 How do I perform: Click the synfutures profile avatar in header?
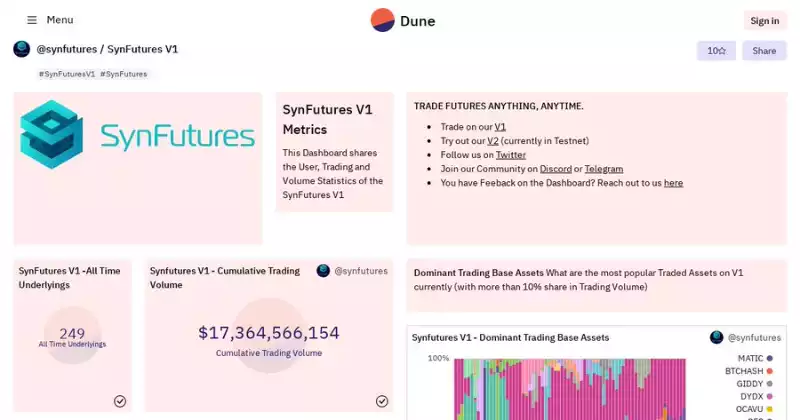click(x=22, y=49)
